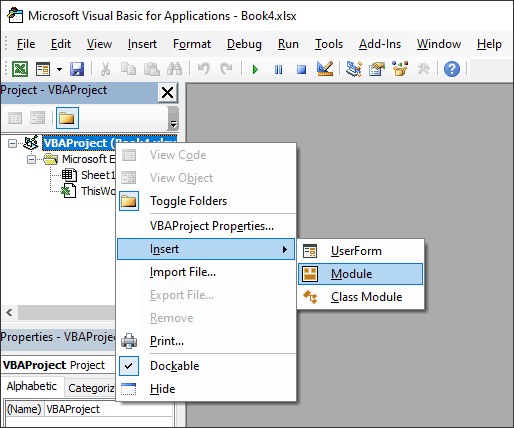Open the Debug menu

[x=244, y=44]
